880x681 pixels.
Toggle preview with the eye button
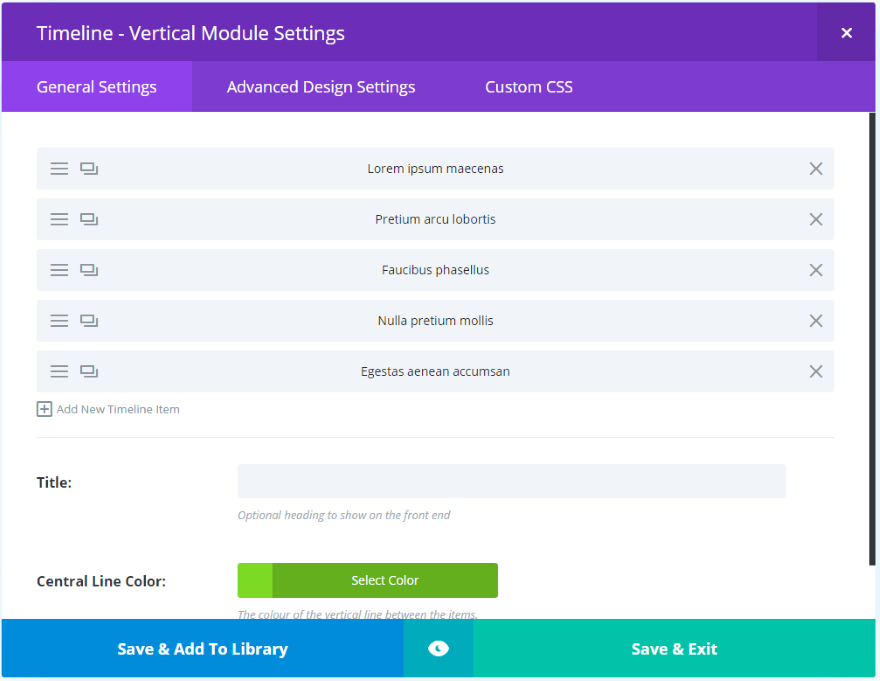coord(438,648)
